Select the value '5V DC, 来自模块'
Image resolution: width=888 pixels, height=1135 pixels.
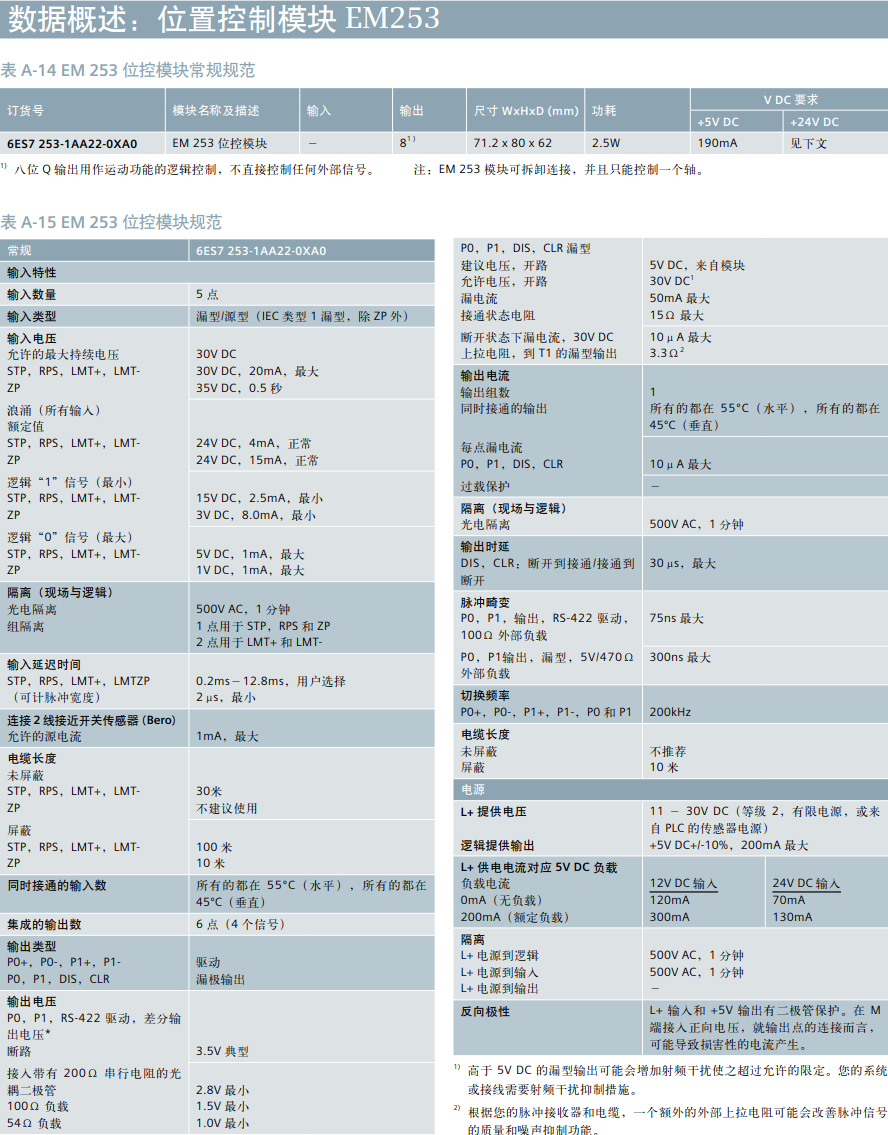[697, 265]
